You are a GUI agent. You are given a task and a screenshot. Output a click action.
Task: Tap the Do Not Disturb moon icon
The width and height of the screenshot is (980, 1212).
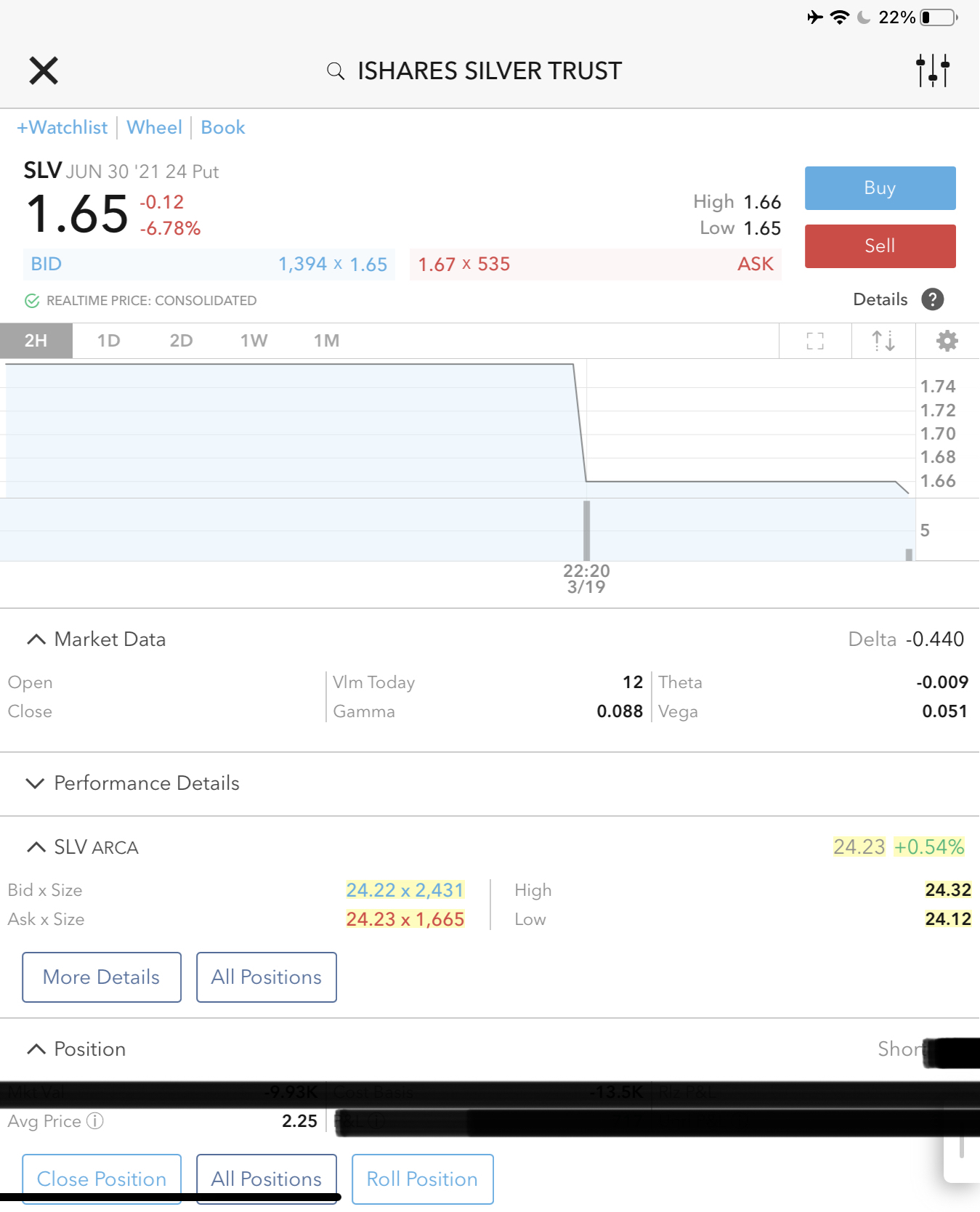pos(864,17)
